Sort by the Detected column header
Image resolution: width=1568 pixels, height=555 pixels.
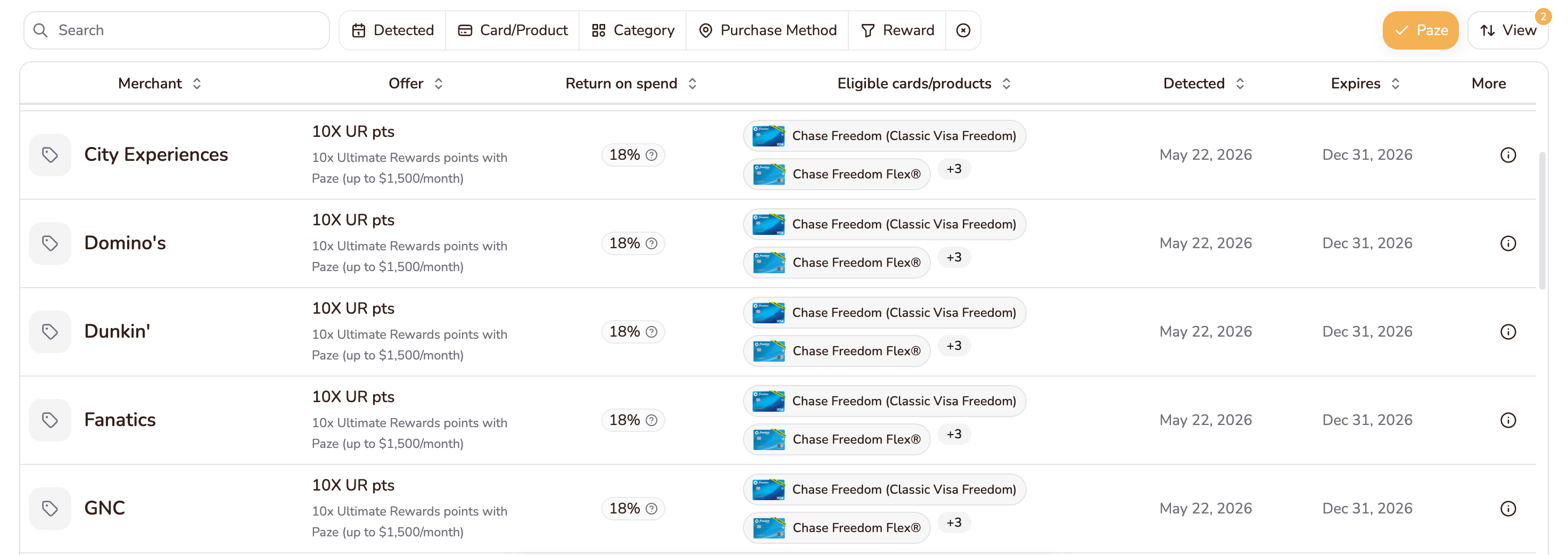pos(1204,84)
